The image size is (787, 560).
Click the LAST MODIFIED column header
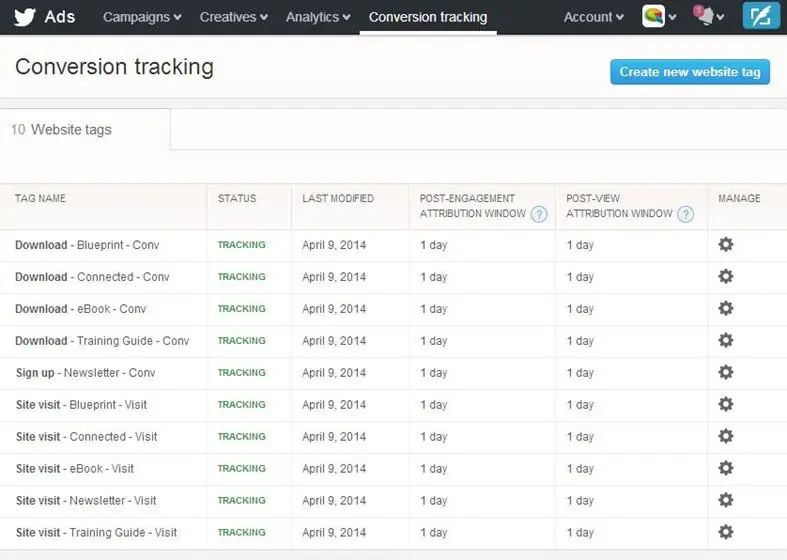coord(338,198)
